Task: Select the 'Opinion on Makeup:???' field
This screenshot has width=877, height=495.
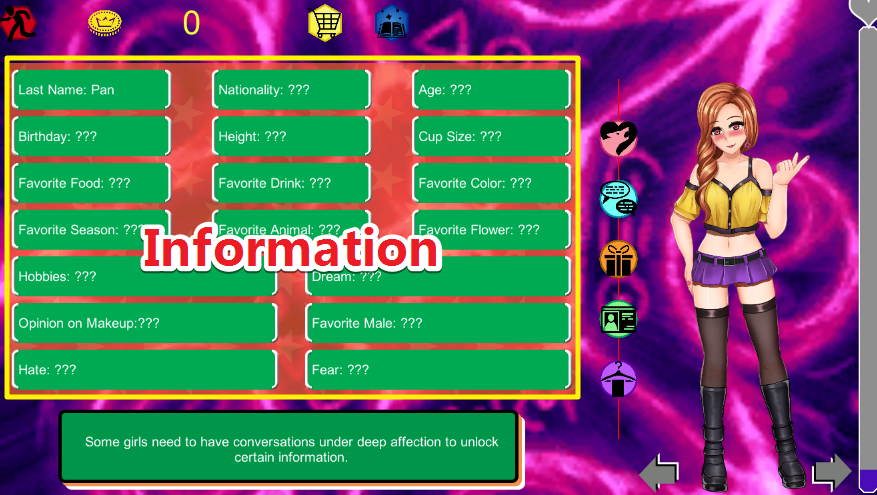Action: tap(144, 323)
